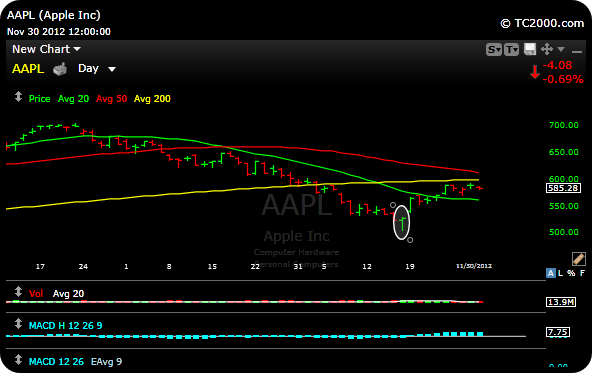The height and width of the screenshot is (373, 592).
Task: Click the Price pane resize arrow icon
Action: coord(18,97)
